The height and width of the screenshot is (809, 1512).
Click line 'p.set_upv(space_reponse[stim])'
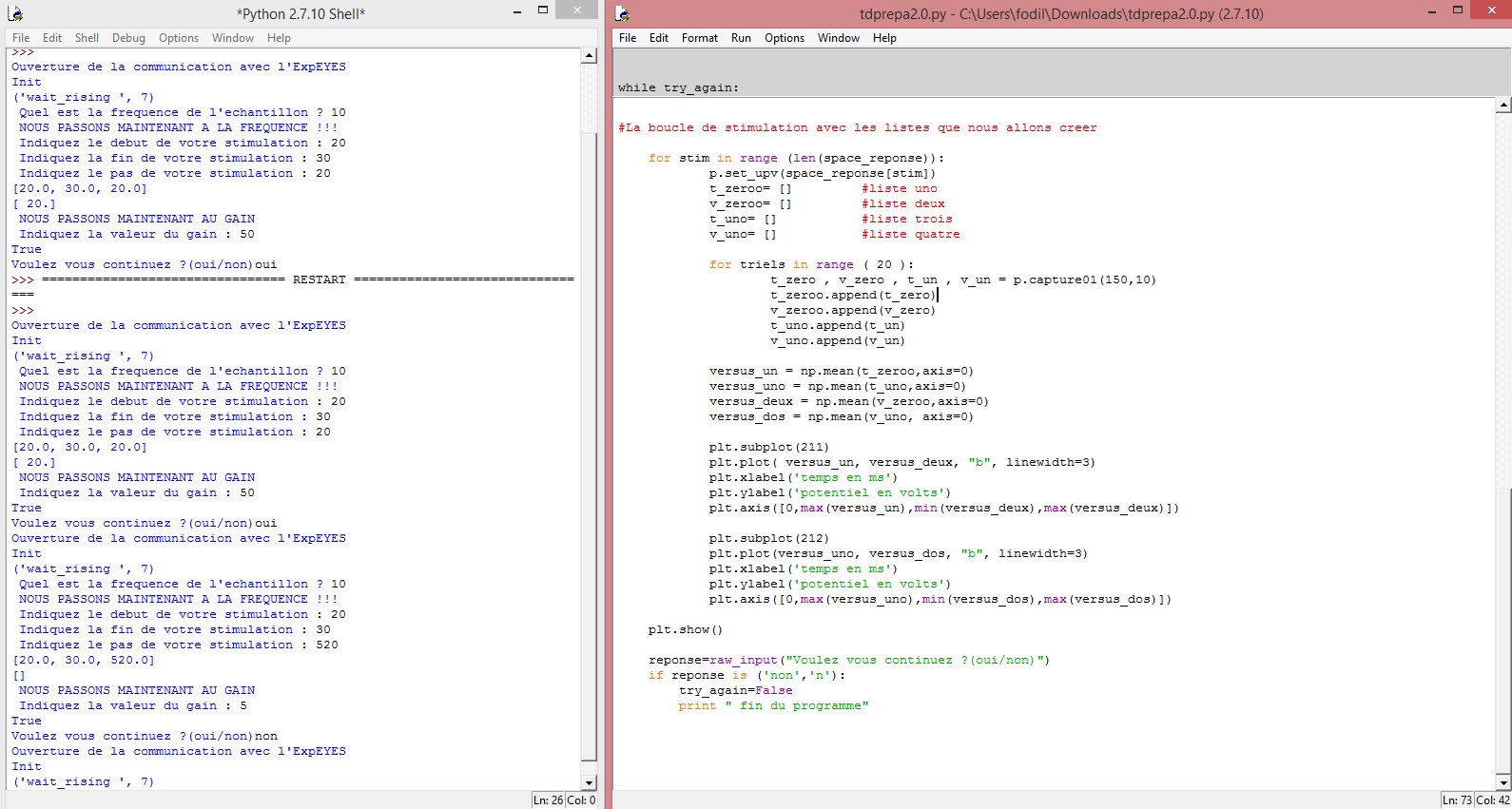coord(823,173)
